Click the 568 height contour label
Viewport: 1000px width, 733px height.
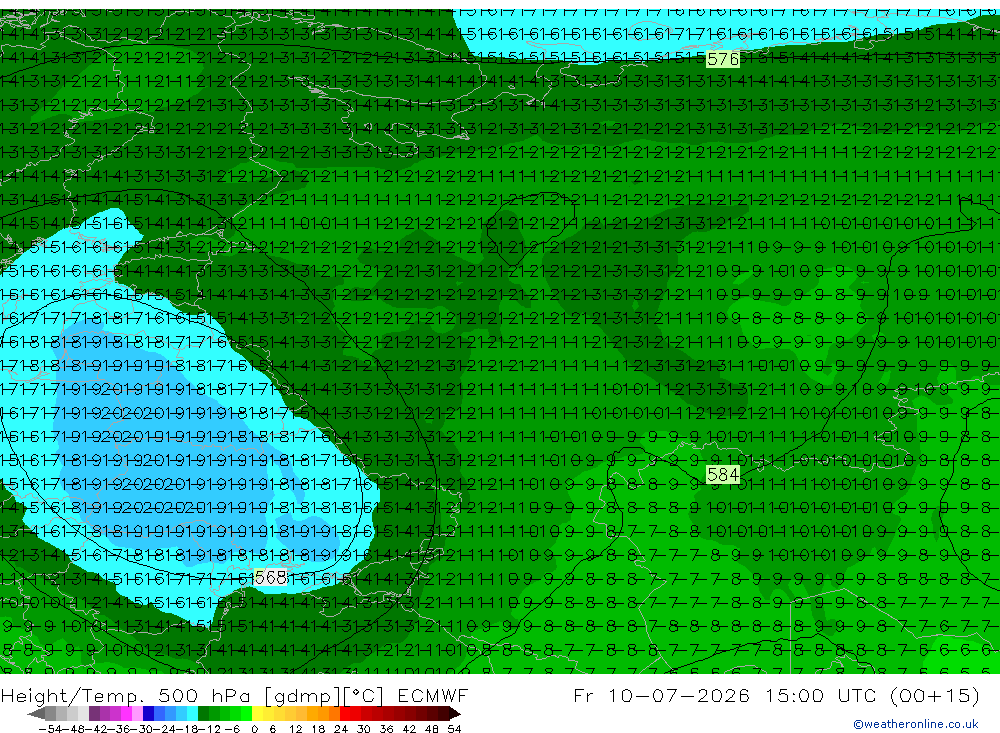(270, 577)
